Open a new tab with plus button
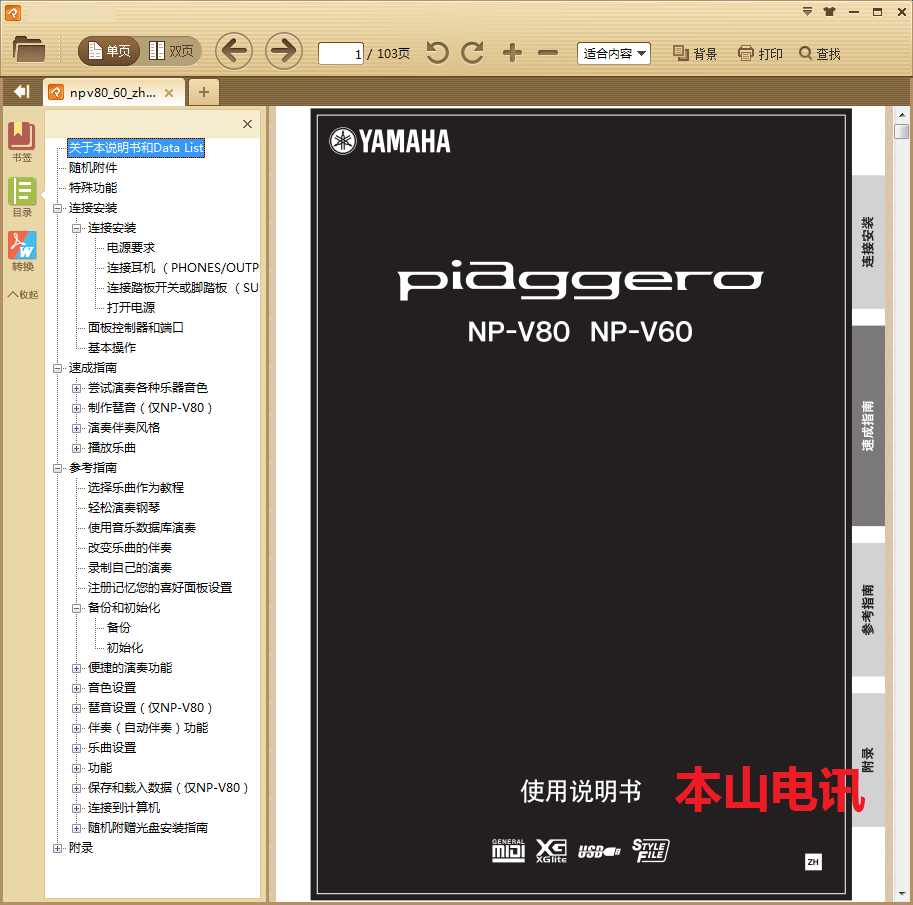The height and width of the screenshot is (905, 913). [204, 92]
